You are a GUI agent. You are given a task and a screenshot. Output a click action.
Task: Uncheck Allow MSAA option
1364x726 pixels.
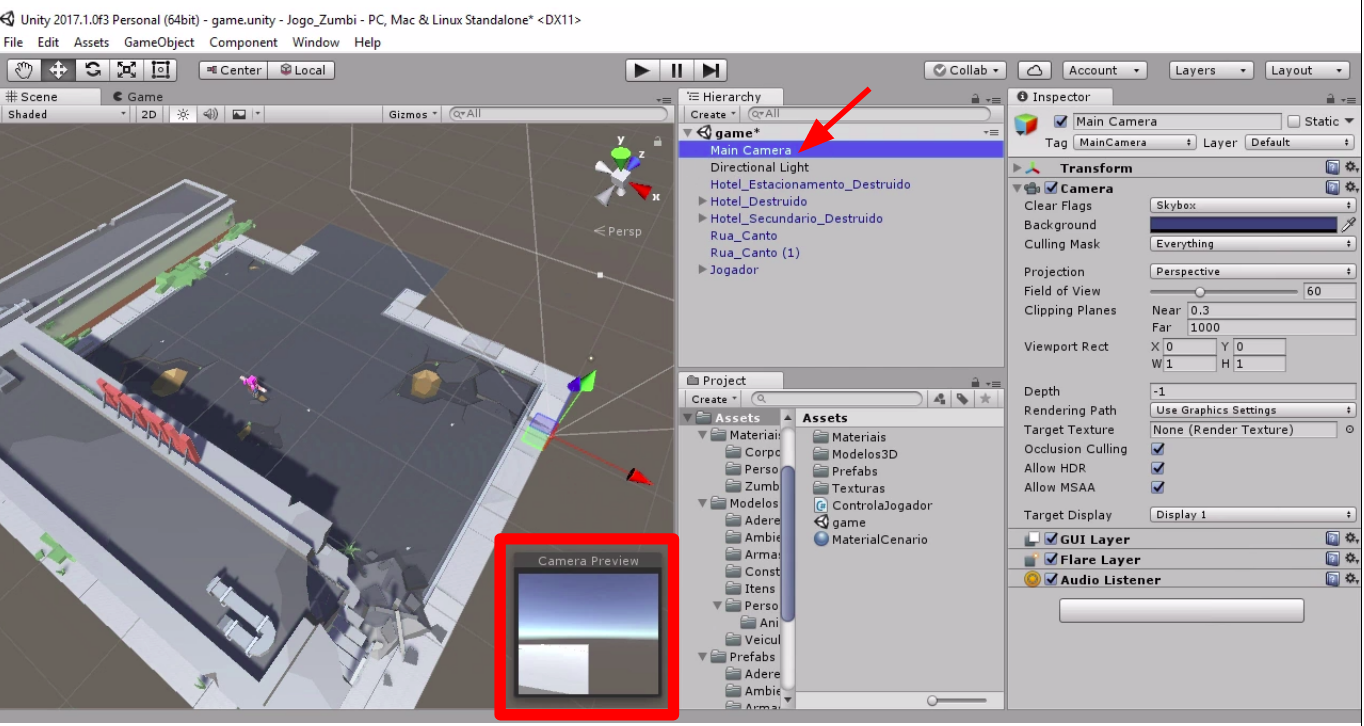(x=1158, y=487)
